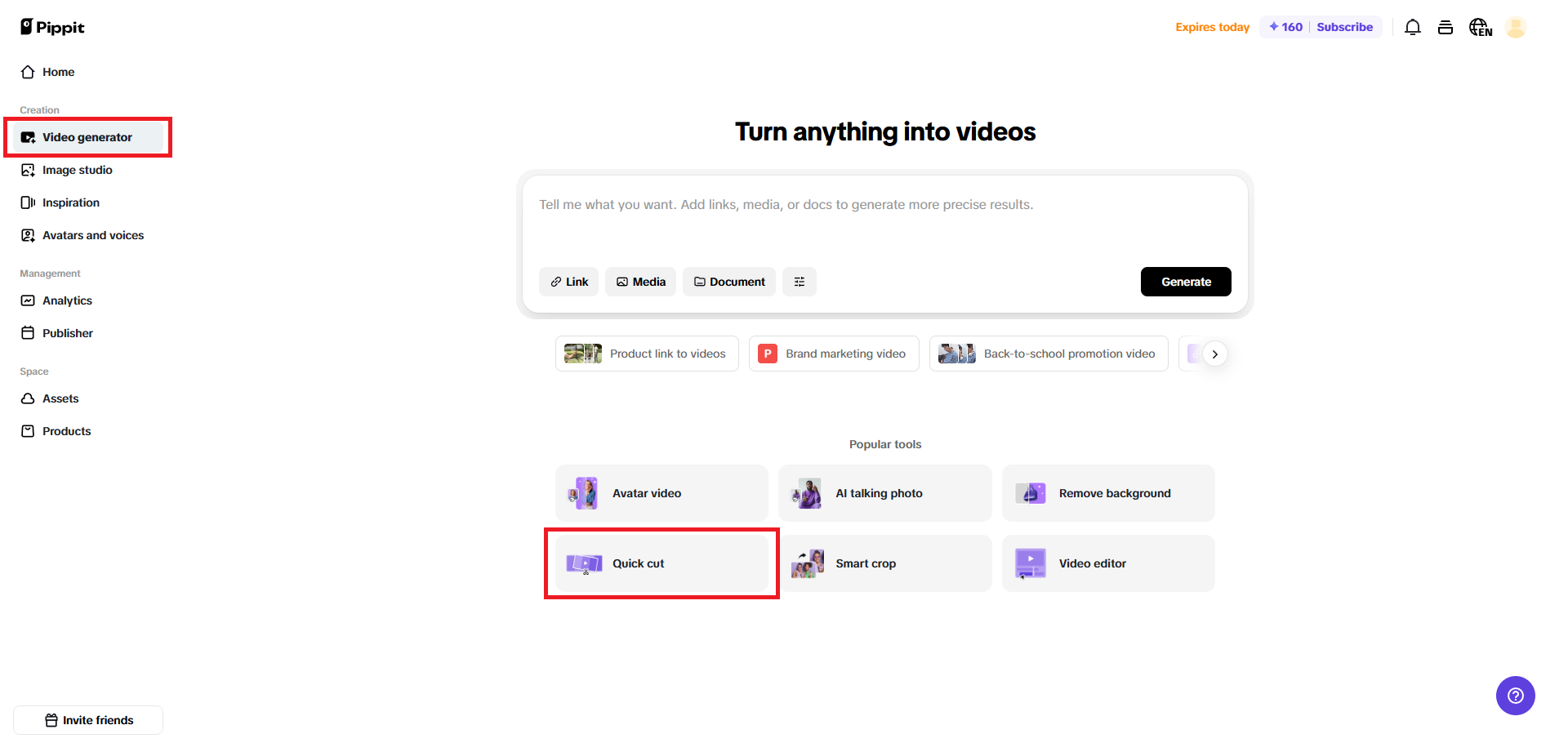Image resolution: width=1568 pixels, height=743 pixels.
Task: Open Avatars and voices
Action: tap(88, 235)
